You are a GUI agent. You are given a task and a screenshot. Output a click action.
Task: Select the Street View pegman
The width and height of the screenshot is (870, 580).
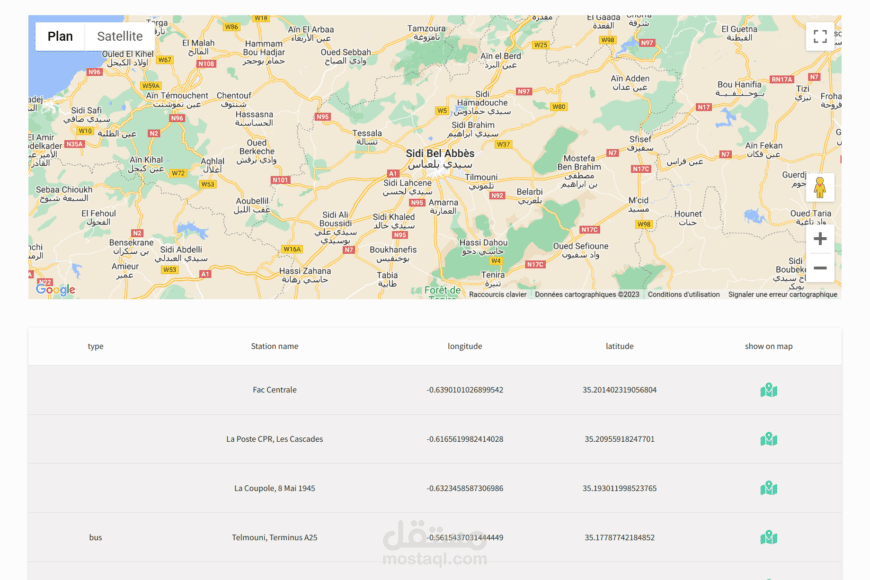click(820, 187)
